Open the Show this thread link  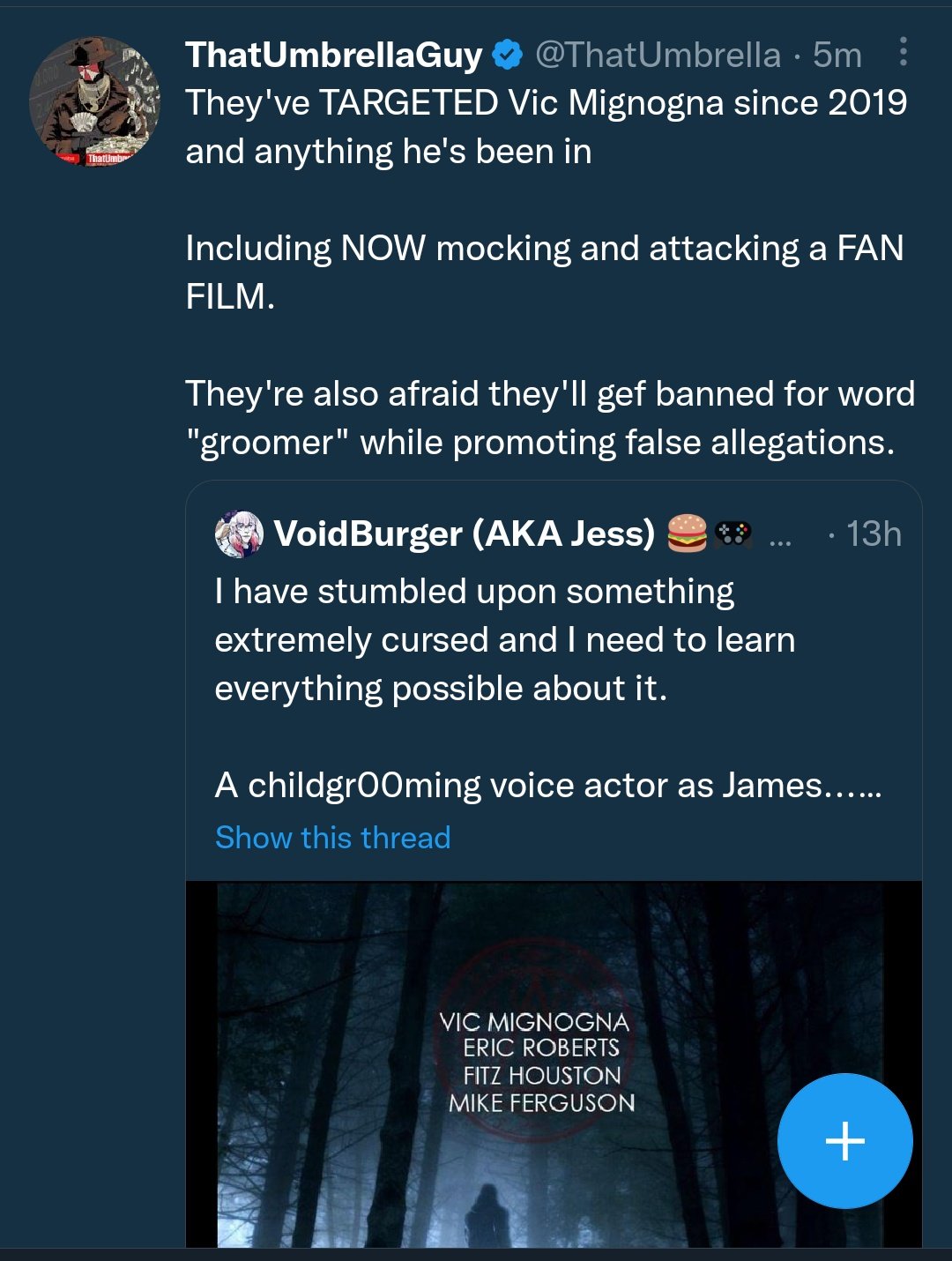332,837
